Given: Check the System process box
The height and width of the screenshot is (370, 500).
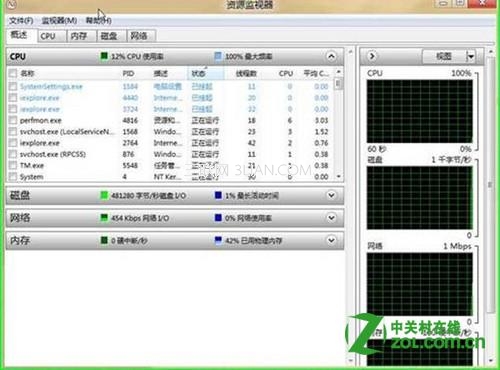Looking at the screenshot, I should (13, 176).
